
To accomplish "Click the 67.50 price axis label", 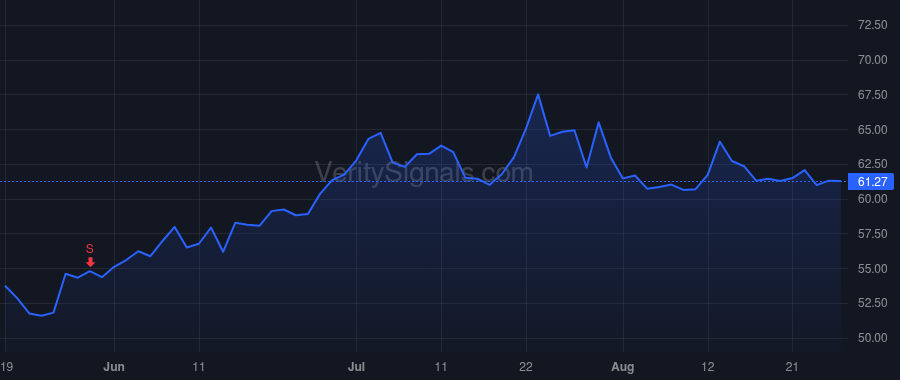I will 872,95.
